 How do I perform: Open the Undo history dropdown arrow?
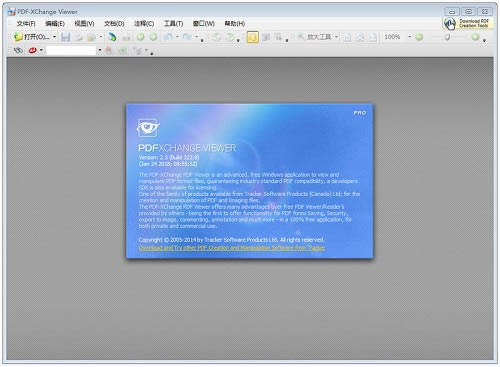click(x=177, y=37)
